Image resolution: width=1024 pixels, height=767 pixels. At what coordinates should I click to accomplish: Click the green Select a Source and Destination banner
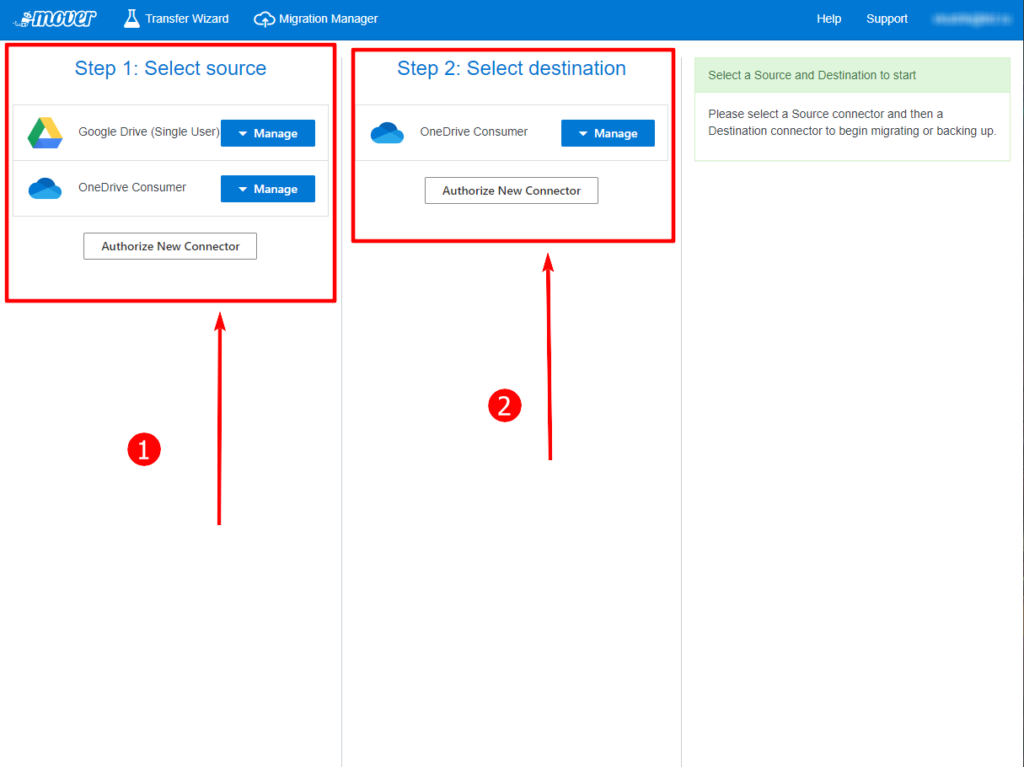click(x=852, y=75)
